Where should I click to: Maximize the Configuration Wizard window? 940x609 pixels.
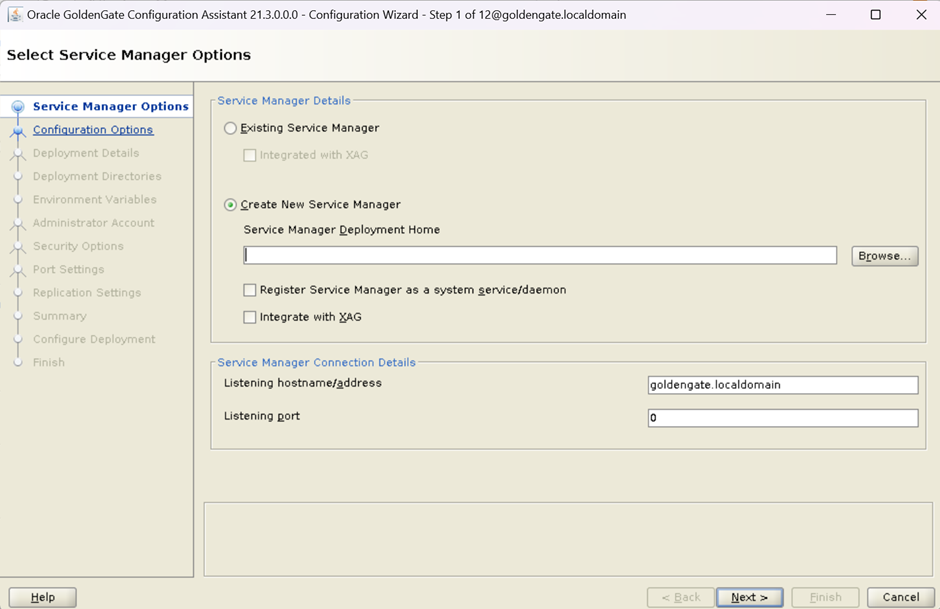point(875,15)
